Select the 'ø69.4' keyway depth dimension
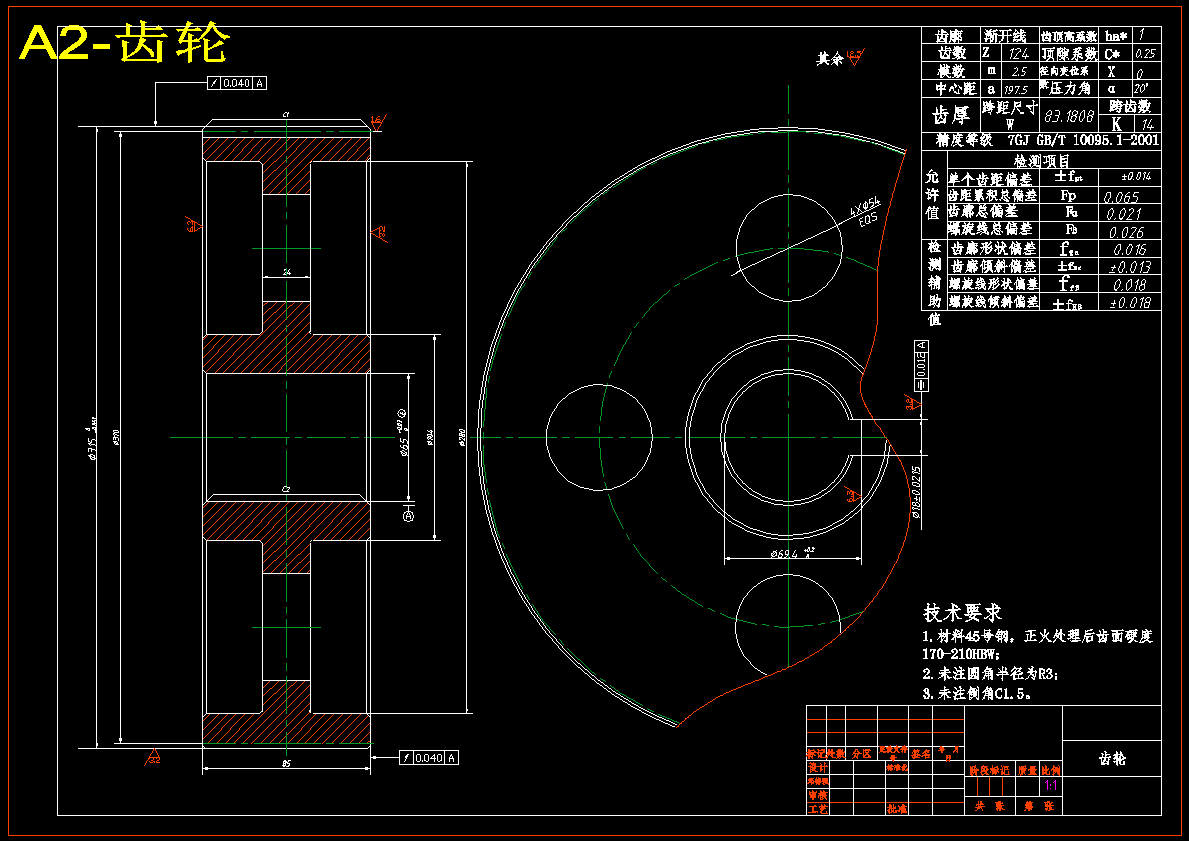 [793, 553]
